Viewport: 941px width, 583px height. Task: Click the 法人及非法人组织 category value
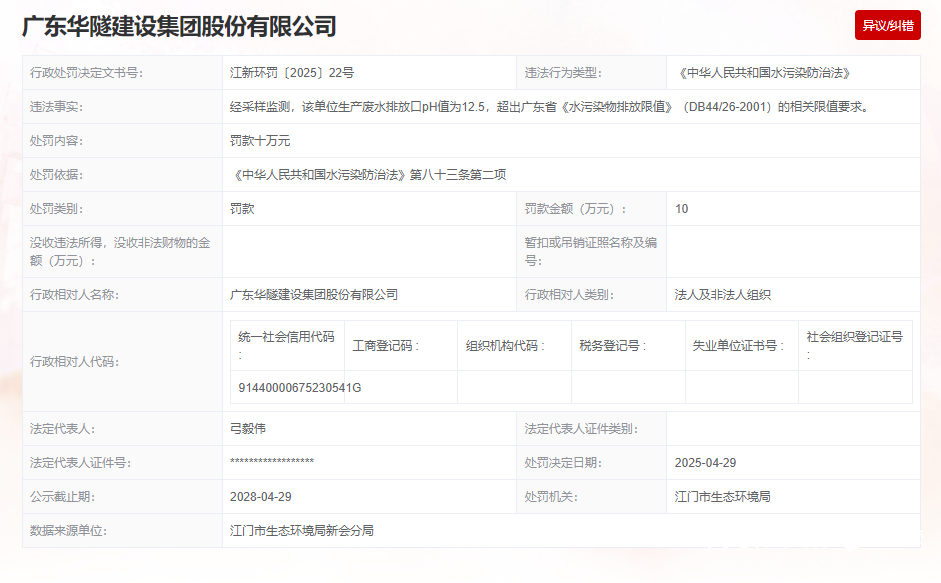[x=723, y=295]
